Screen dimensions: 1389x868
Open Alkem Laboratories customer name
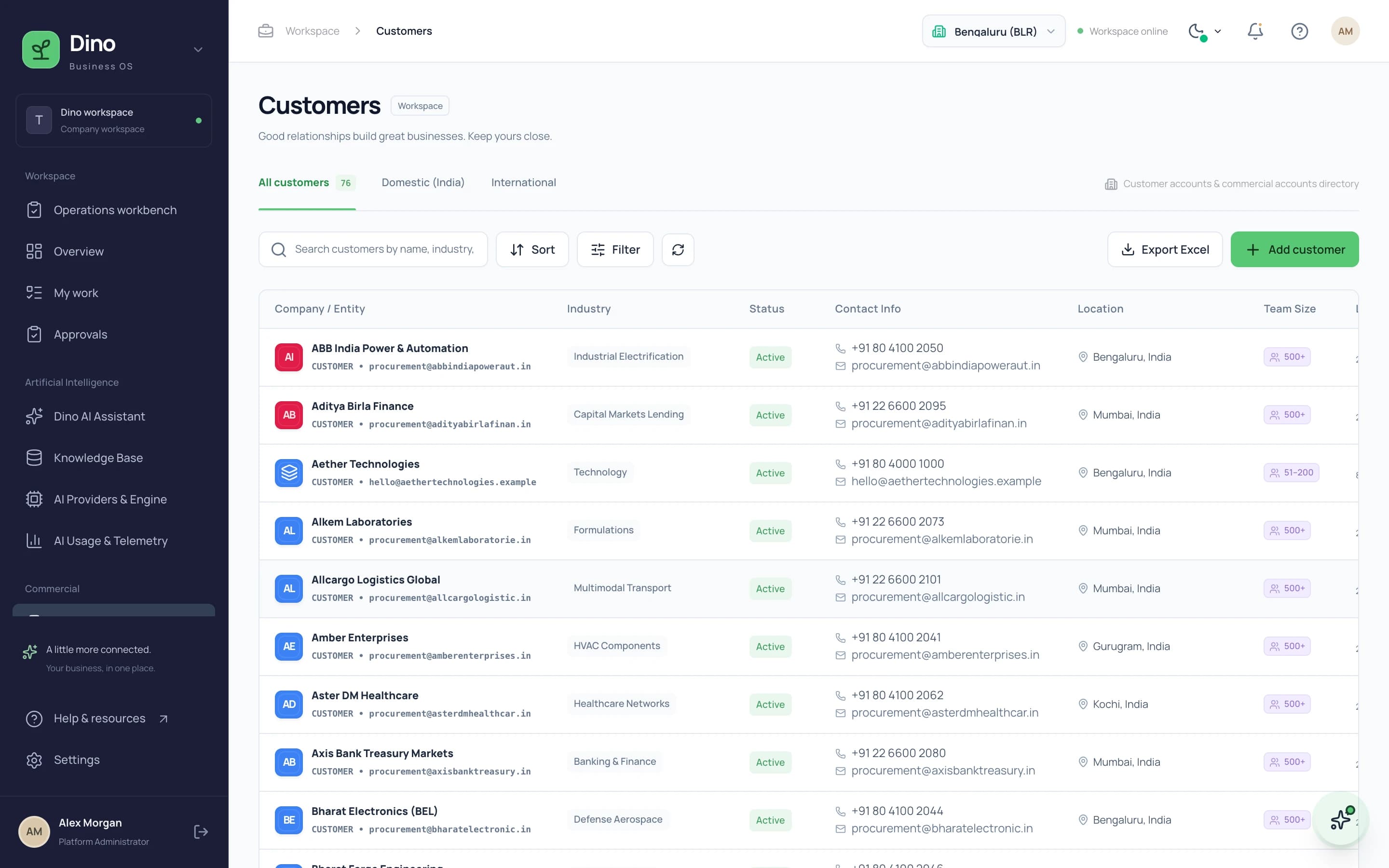[362, 522]
